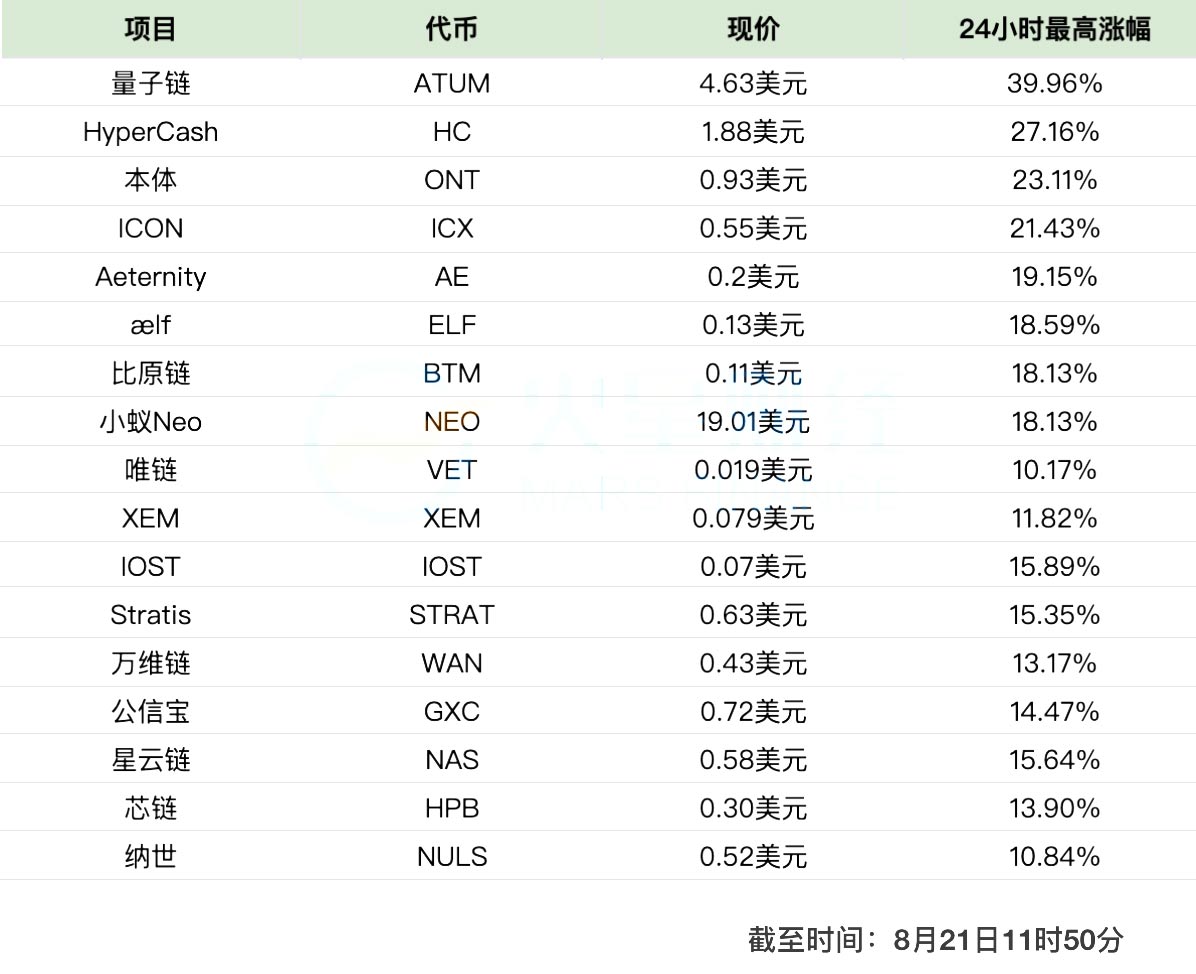
Task: Select the GXC token cell
Action: point(452,712)
